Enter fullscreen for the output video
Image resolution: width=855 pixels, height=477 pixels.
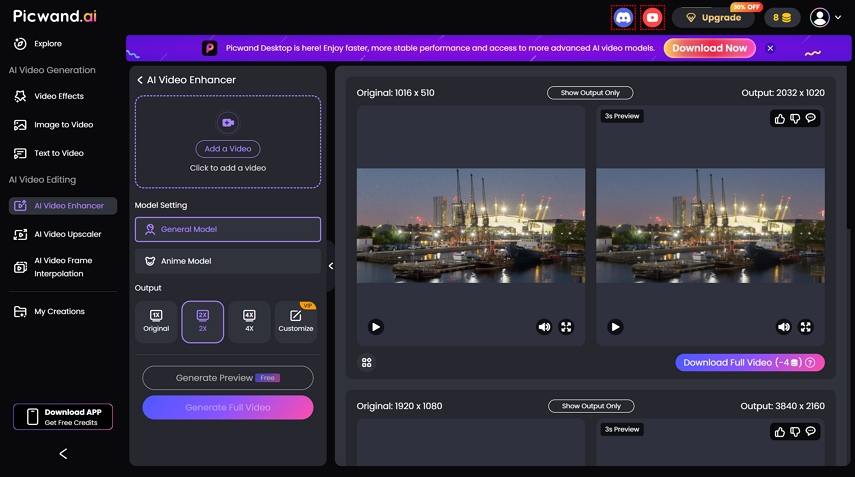pos(805,327)
